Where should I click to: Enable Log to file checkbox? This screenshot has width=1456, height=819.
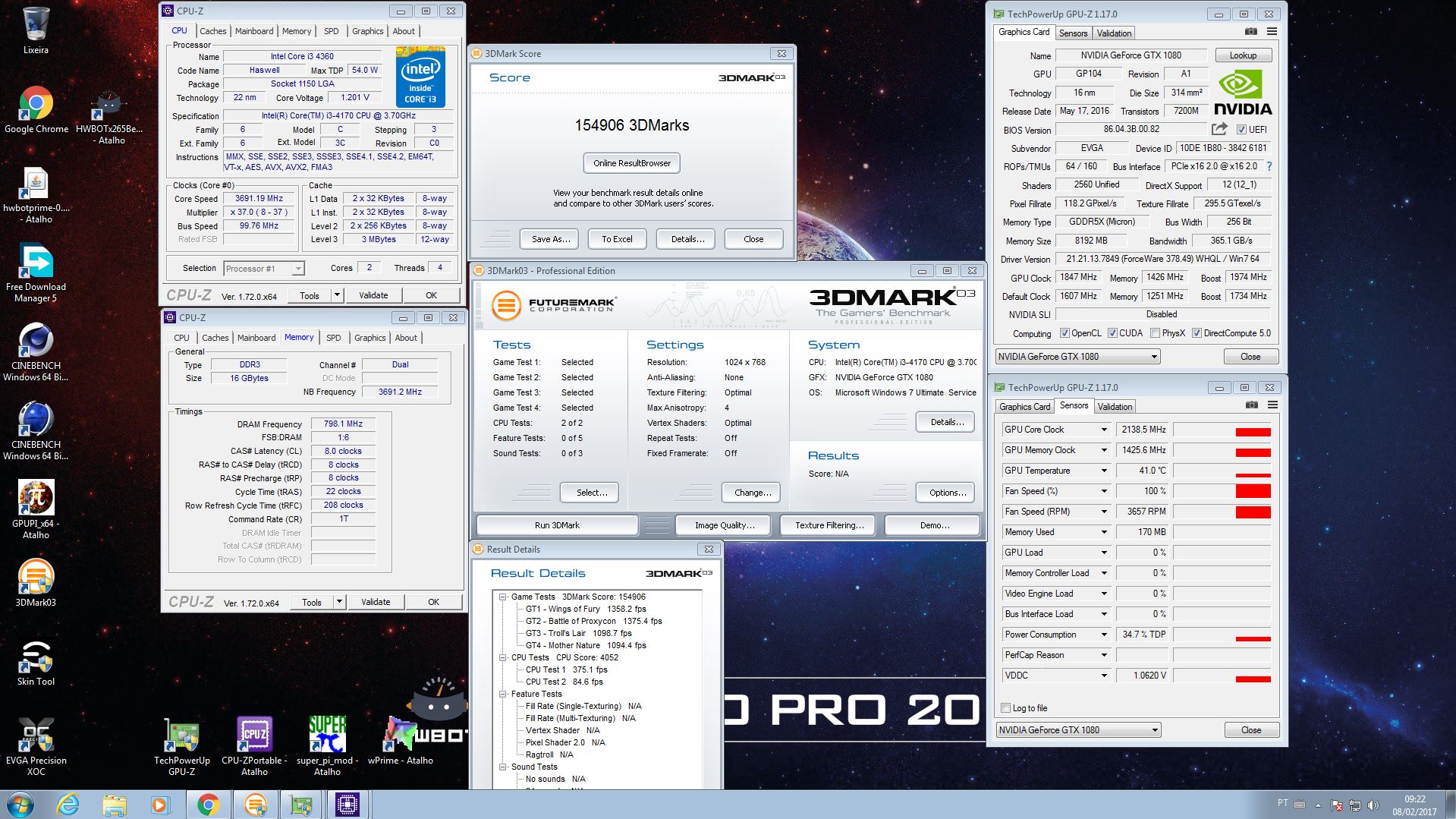(1006, 708)
